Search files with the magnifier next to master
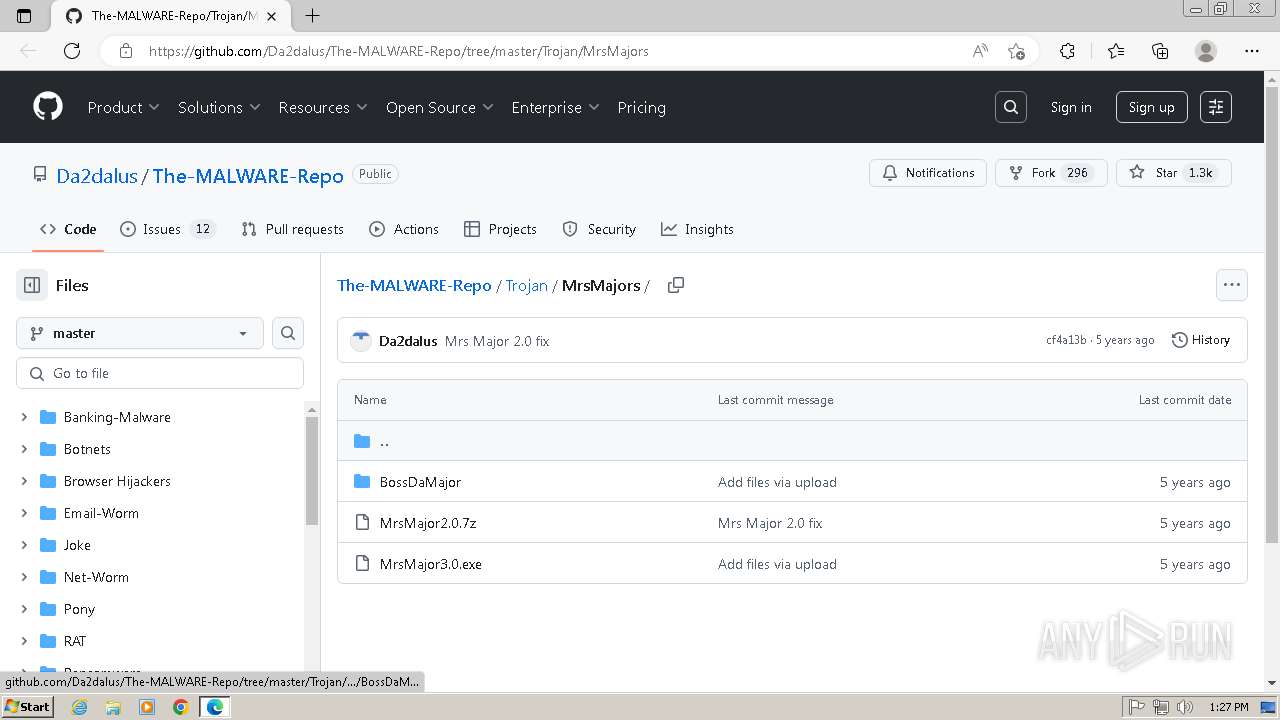Image resolution: width=1280 pixels, height=720 pixels. point(288,333)
